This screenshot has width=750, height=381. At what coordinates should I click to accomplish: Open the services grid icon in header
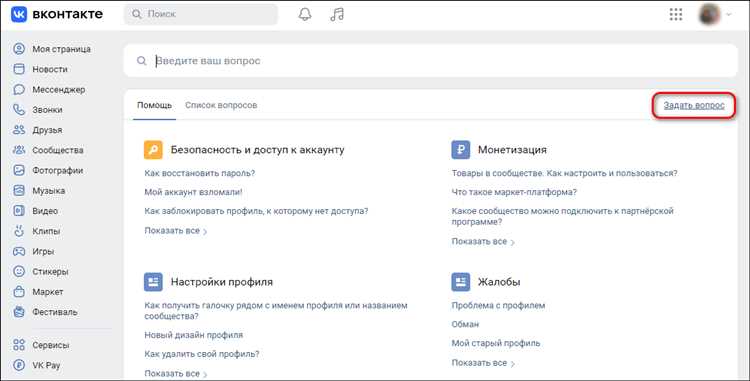pos(675,14)
